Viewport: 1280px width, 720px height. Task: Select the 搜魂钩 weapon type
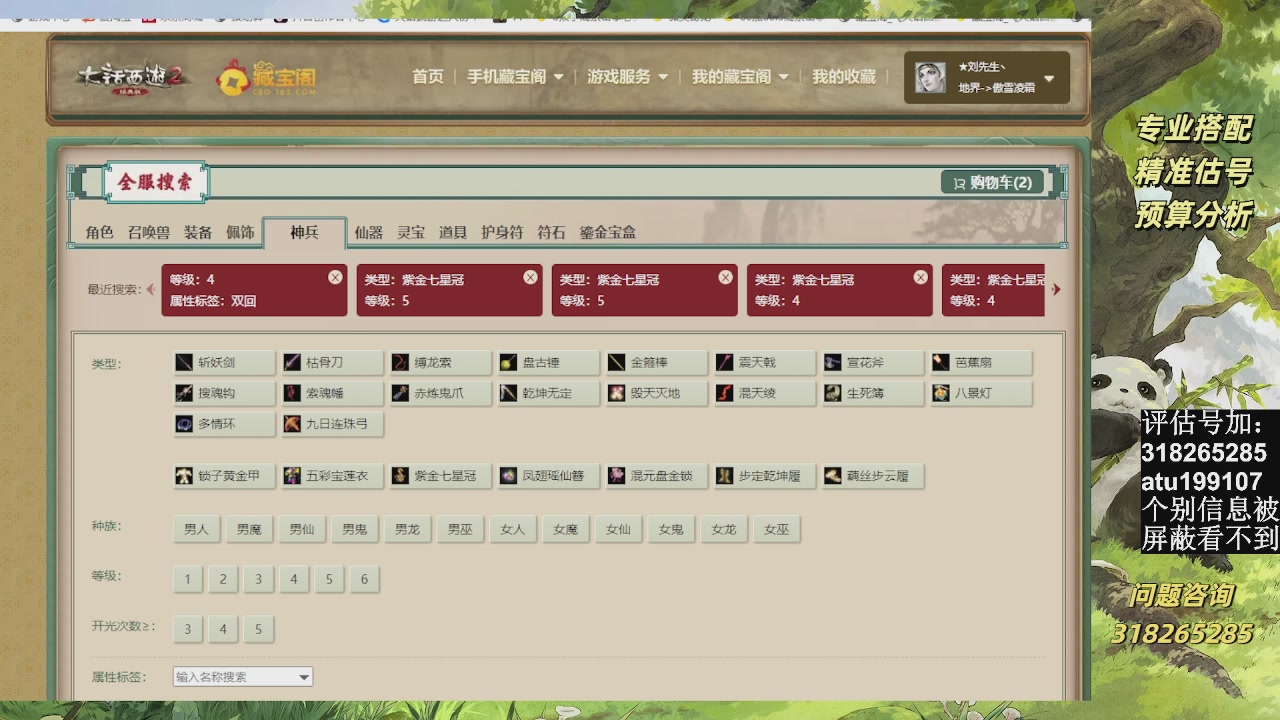pyautogui.click(x=224, y=393)
